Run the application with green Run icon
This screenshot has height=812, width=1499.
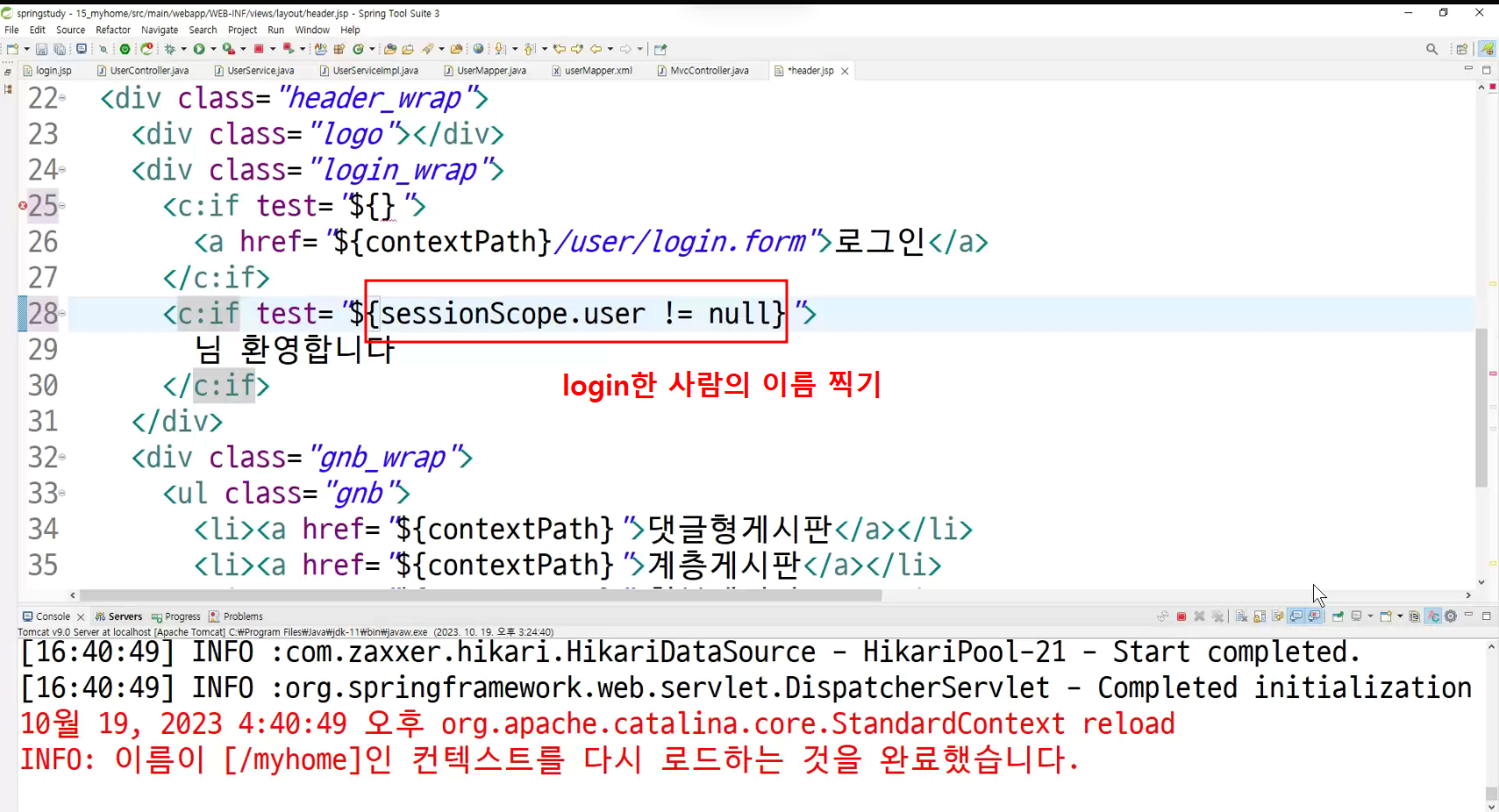click(x=199, y=49)
